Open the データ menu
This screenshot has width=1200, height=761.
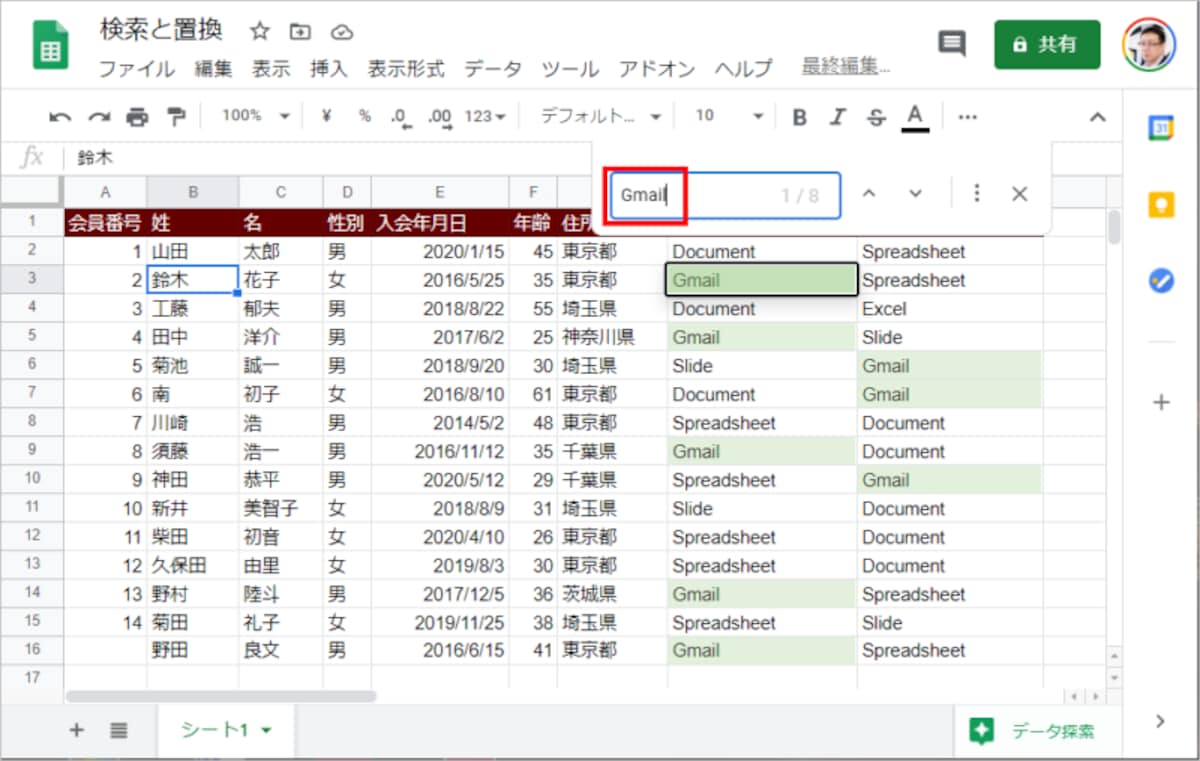tap(493, 69)
